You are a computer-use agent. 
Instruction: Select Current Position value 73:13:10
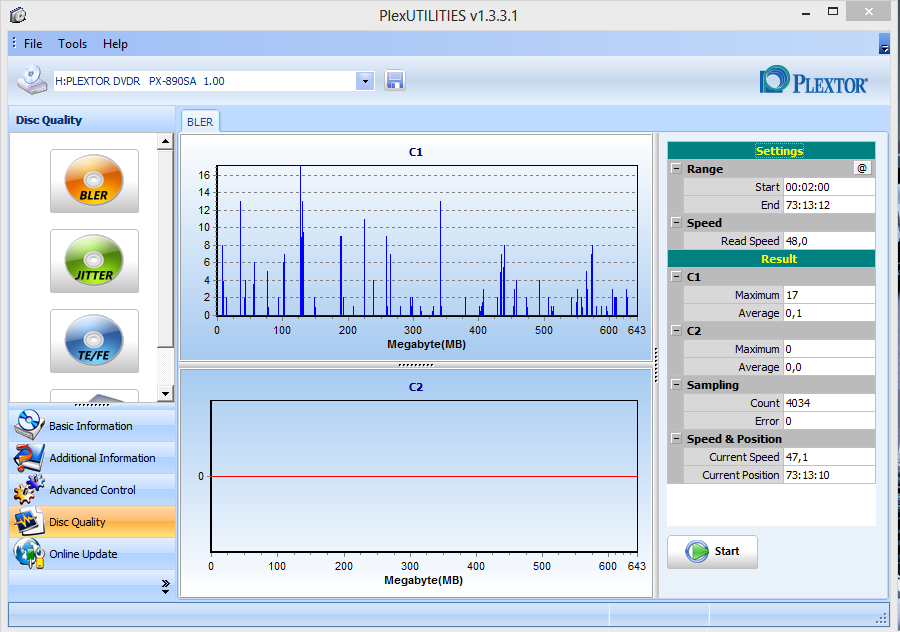(x=829, y=475)
